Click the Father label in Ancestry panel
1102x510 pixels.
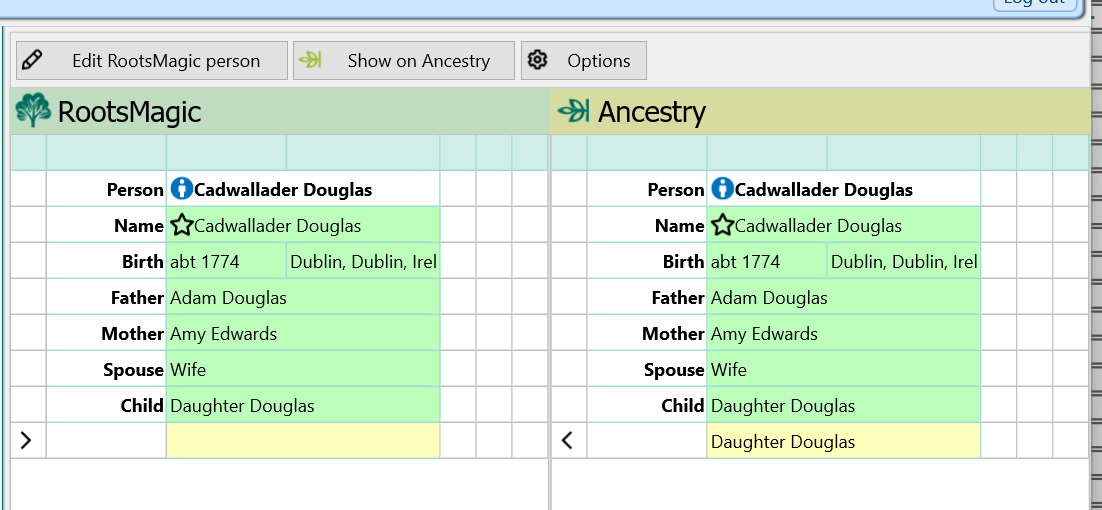coord(678,297)
